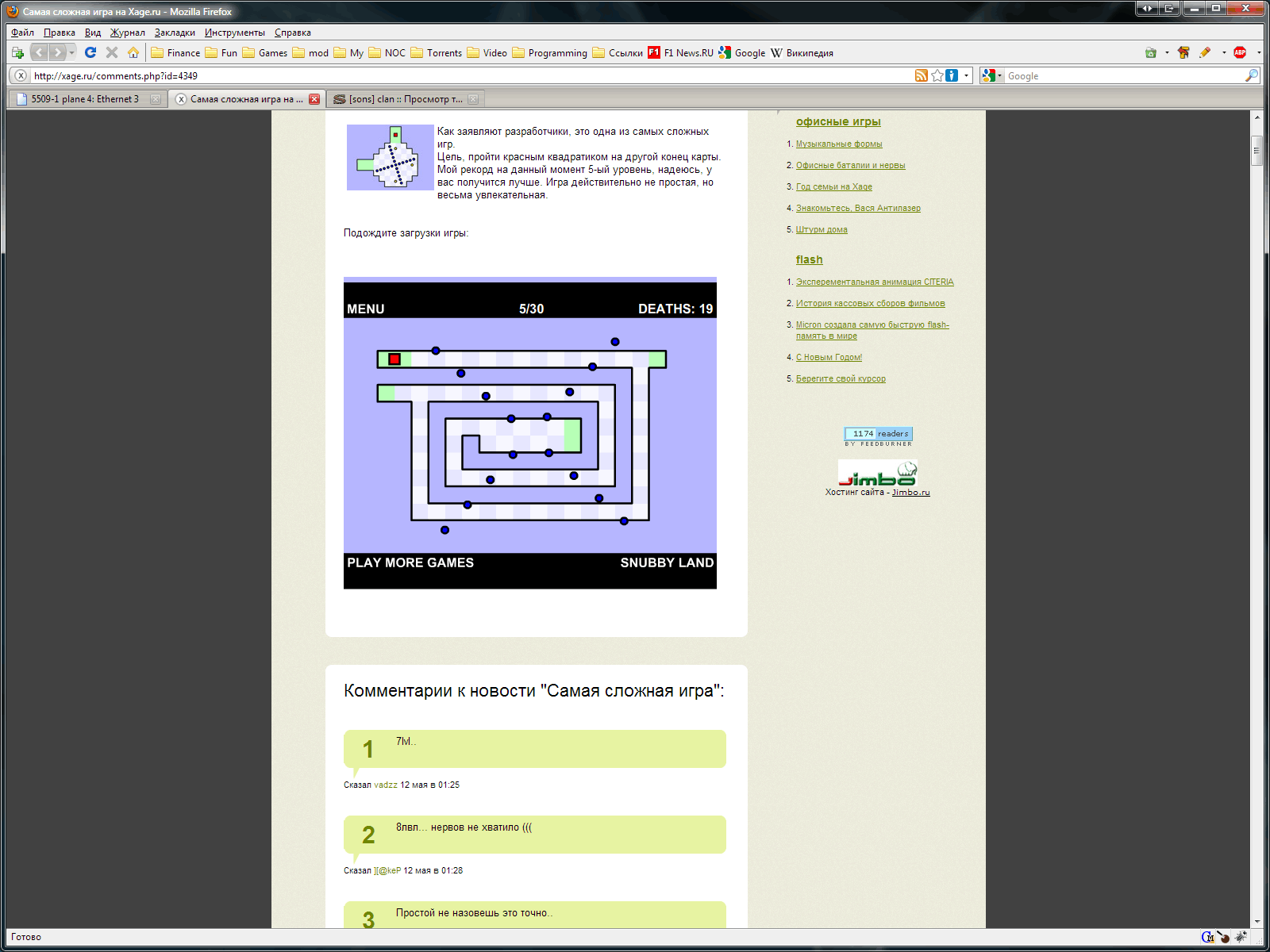Open the Справка menu

(x=293, y=33)
